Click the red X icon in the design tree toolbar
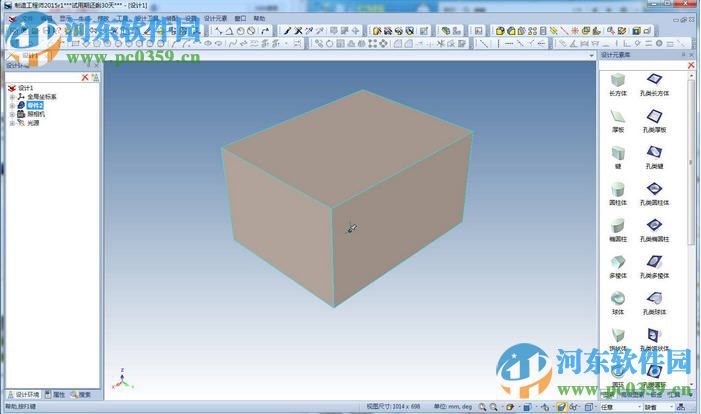Image resolution: width=701 pixels, height=414 pixels. pos(85,77)
